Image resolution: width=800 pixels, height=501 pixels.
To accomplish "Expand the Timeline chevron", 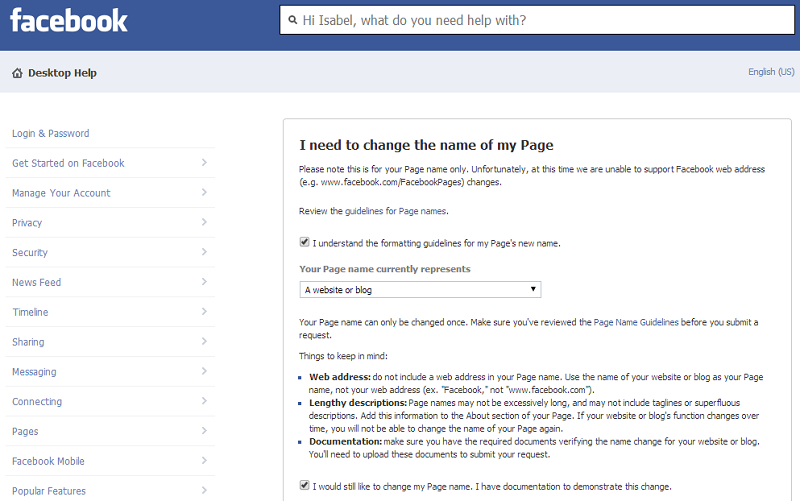I will [x=204, y=311].
